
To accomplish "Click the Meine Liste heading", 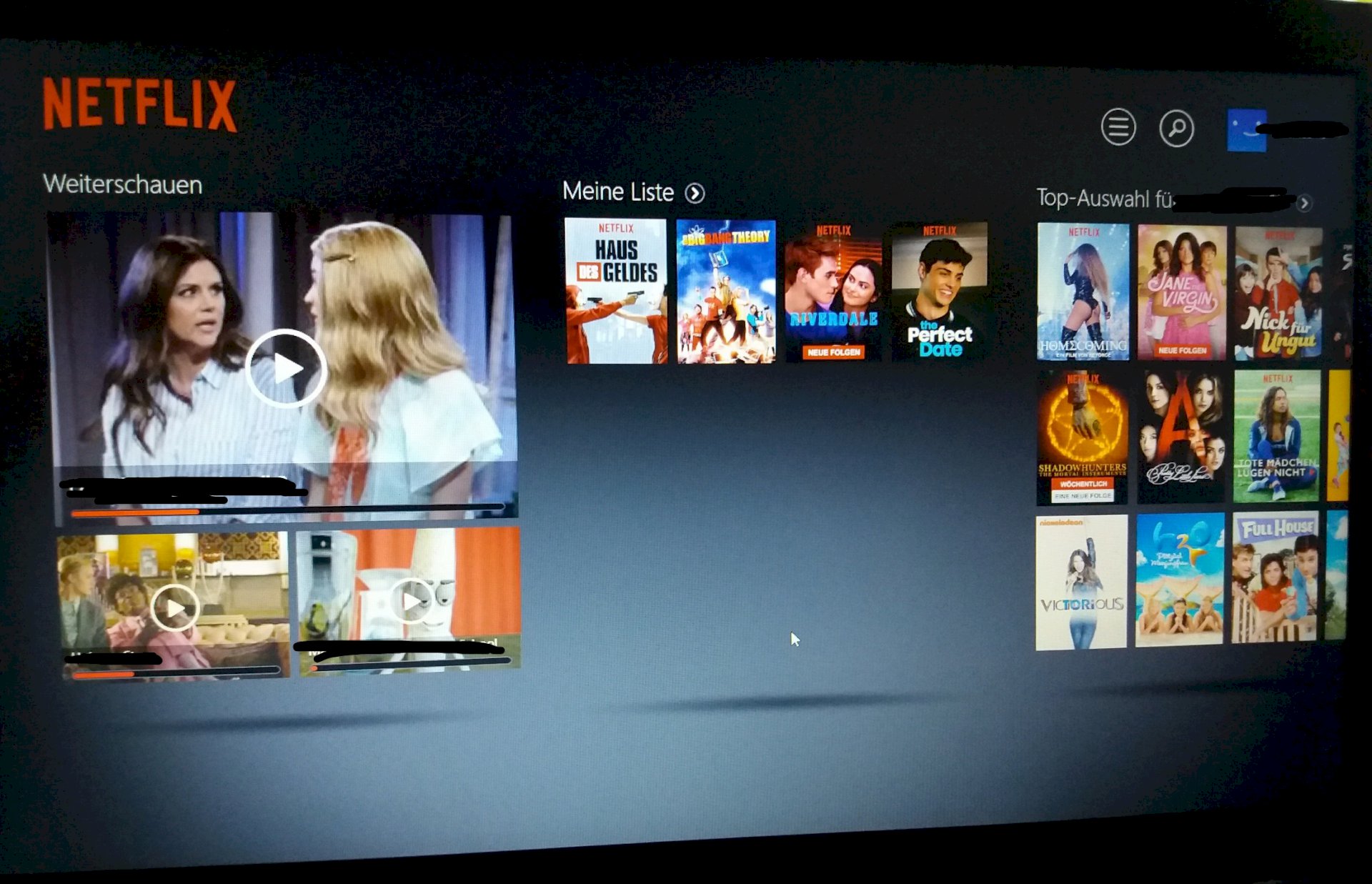I will (617, 192).
